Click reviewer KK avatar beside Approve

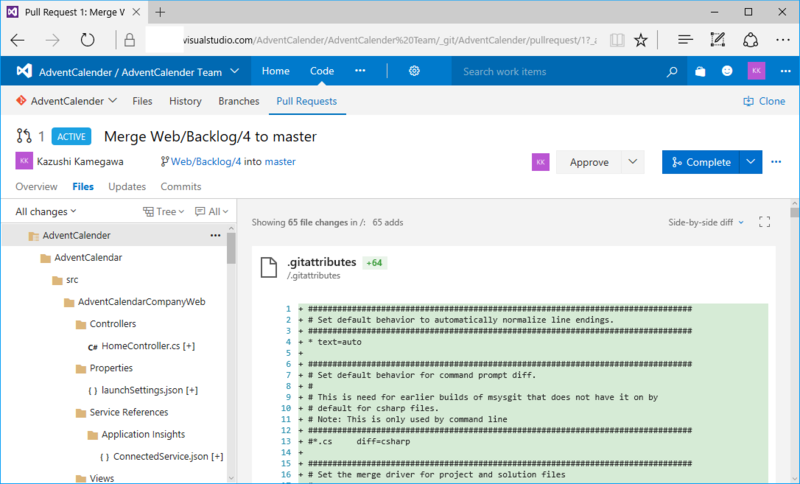tap(540, 162)
